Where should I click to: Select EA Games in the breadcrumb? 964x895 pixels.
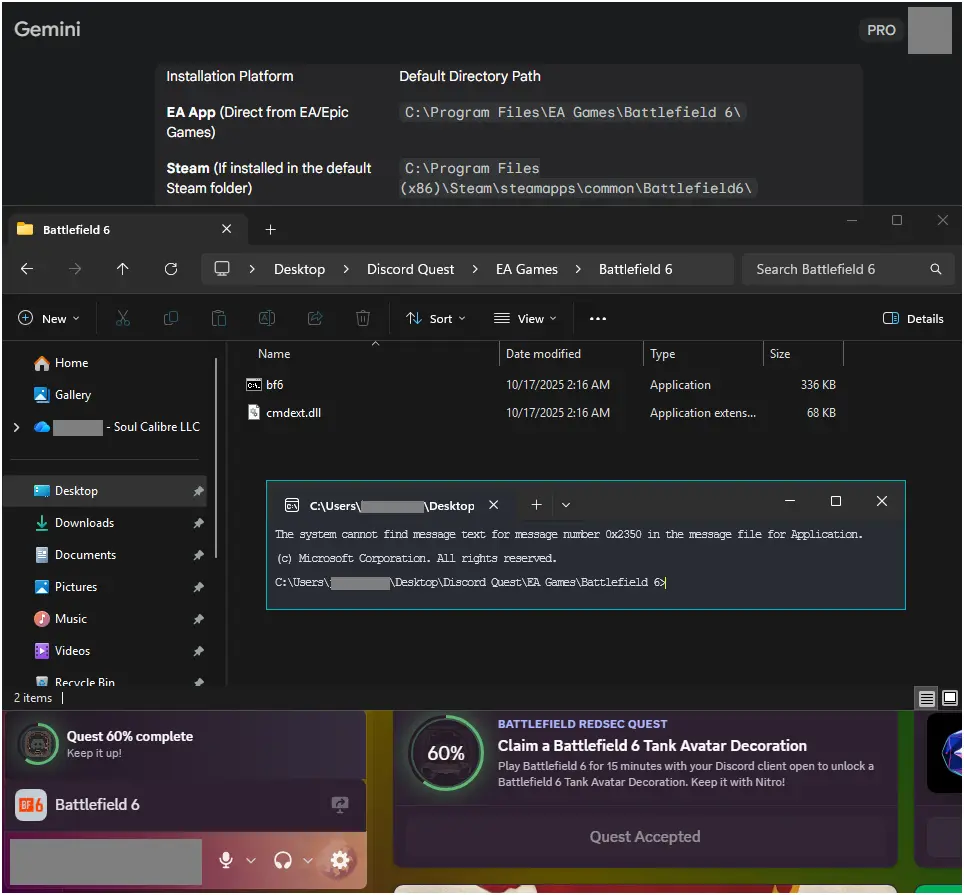(527, 269)
